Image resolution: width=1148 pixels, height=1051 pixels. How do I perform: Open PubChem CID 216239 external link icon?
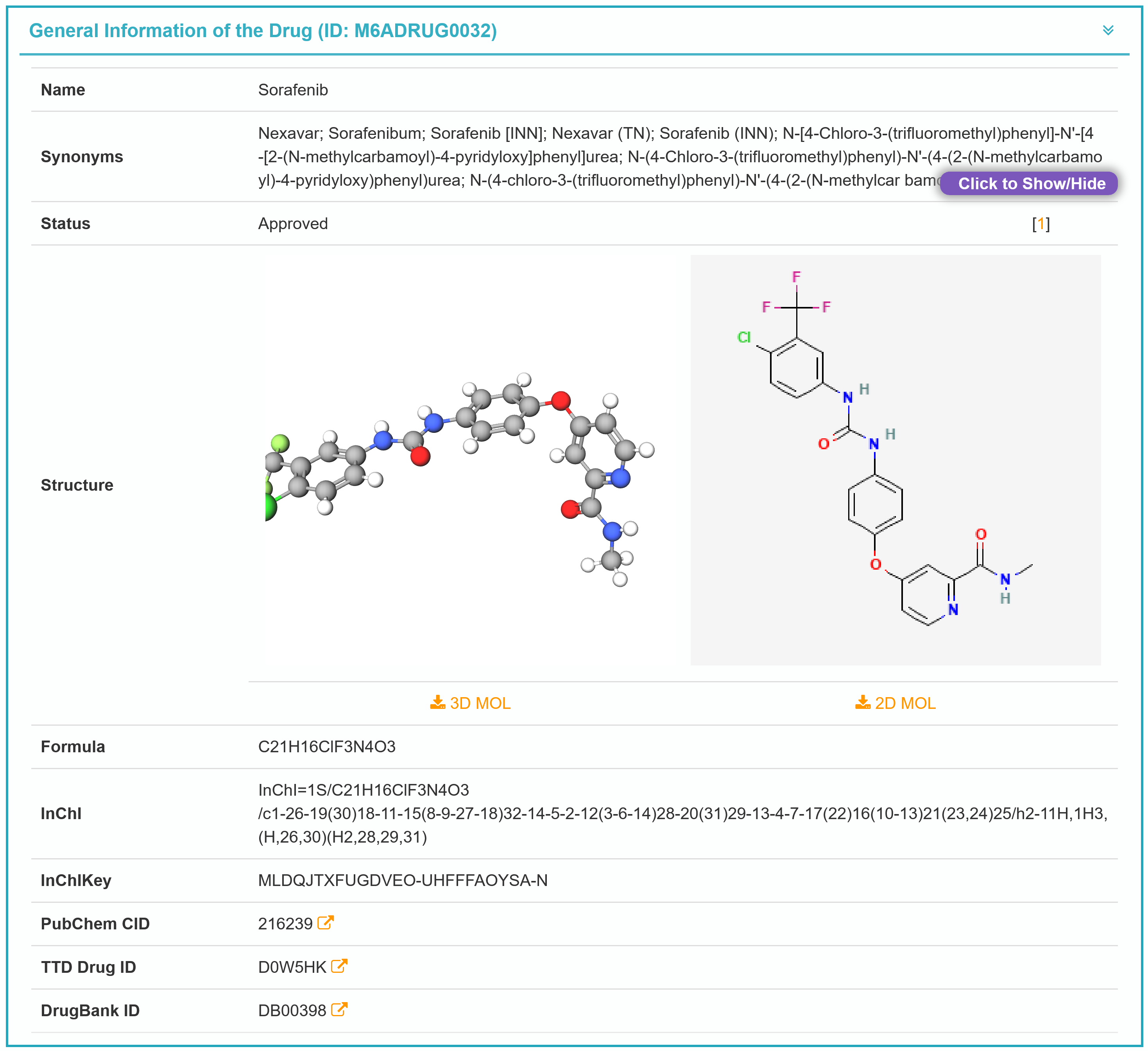tap(325, 922)
